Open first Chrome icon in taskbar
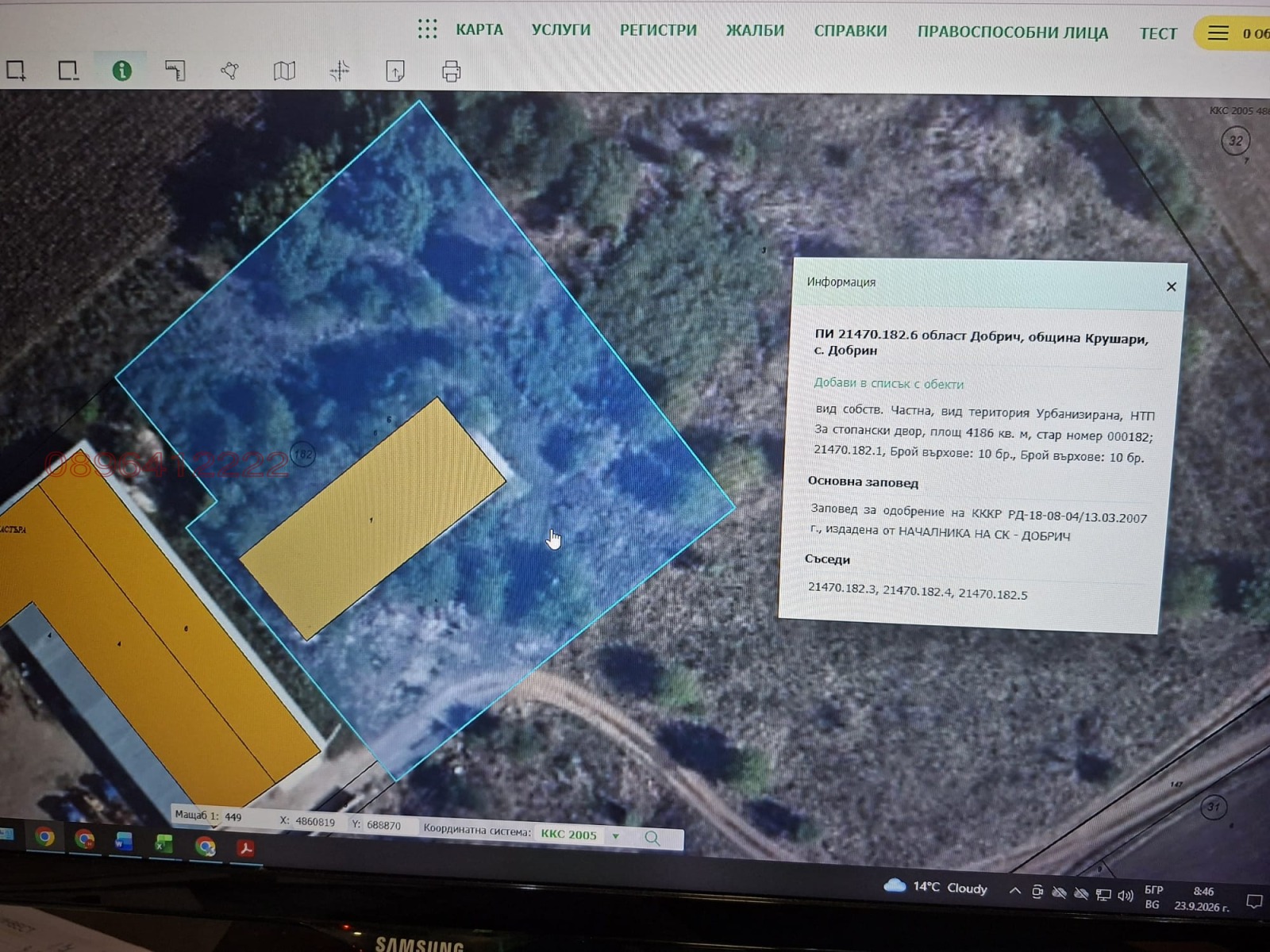The width and height of the screenshot is (1270, 952). [44, 837]
